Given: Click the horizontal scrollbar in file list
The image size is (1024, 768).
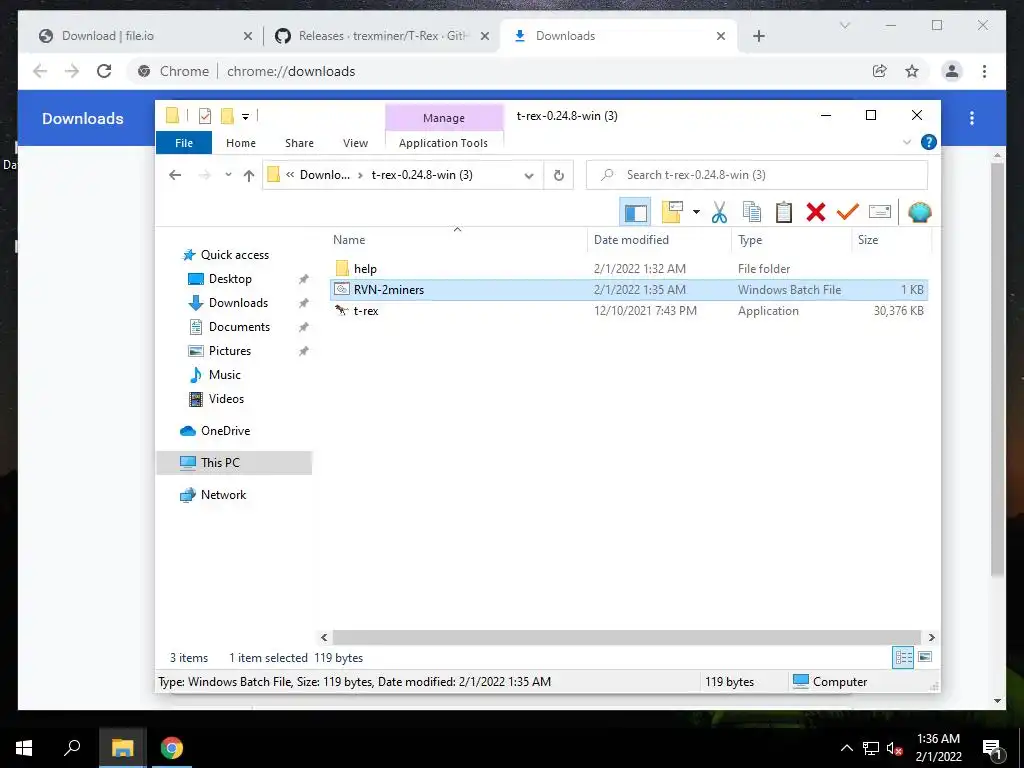Looking at the screenshot, I should click(x=626, y=637).
